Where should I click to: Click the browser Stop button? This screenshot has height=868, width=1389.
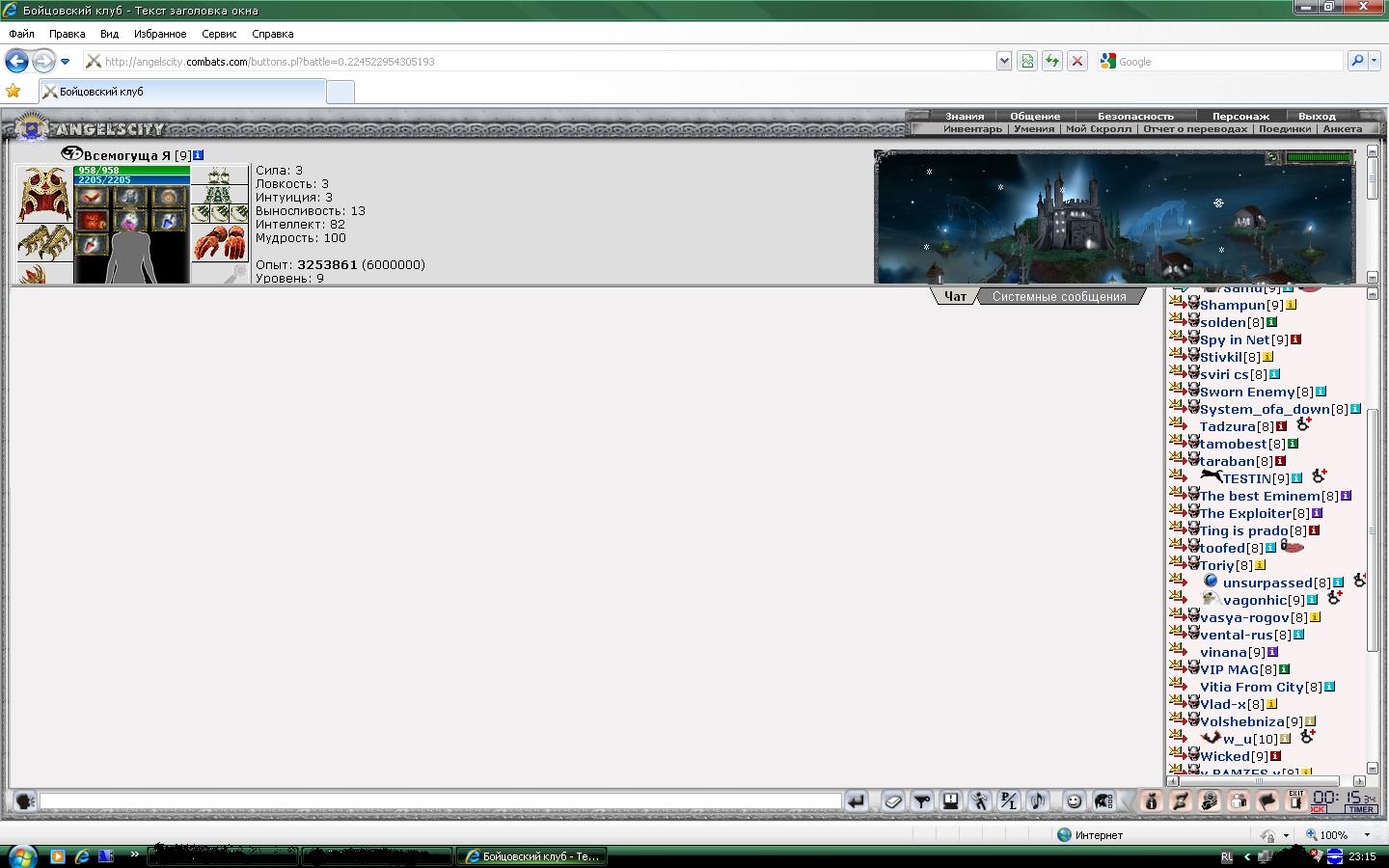pyautogui.click(x=1077, y=61)
